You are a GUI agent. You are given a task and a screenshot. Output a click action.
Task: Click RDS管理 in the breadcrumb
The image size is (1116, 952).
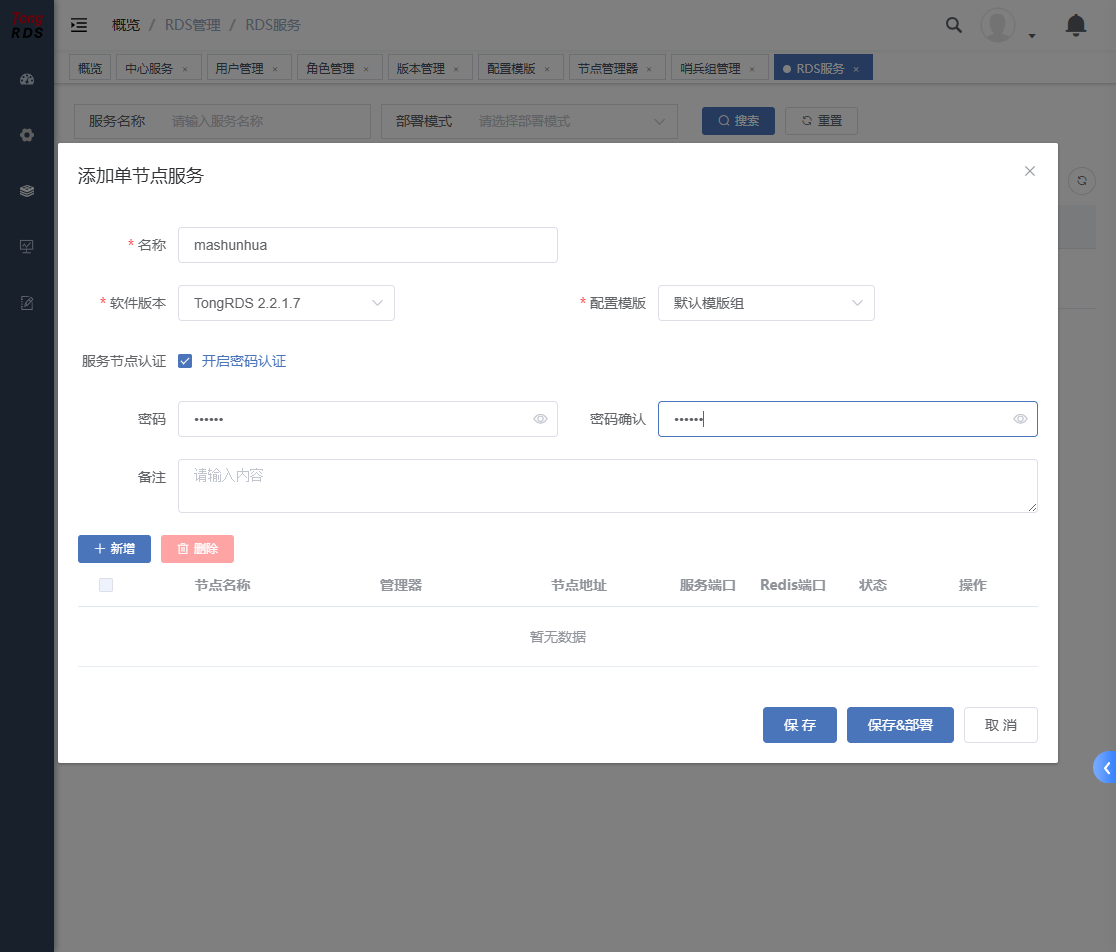193,25
